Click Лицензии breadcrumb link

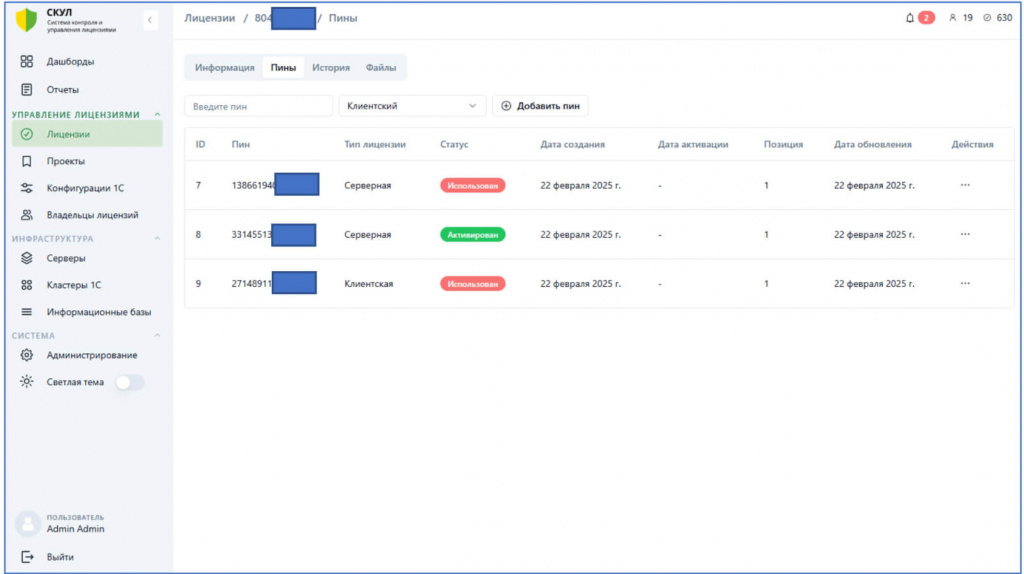coord(210,18)
